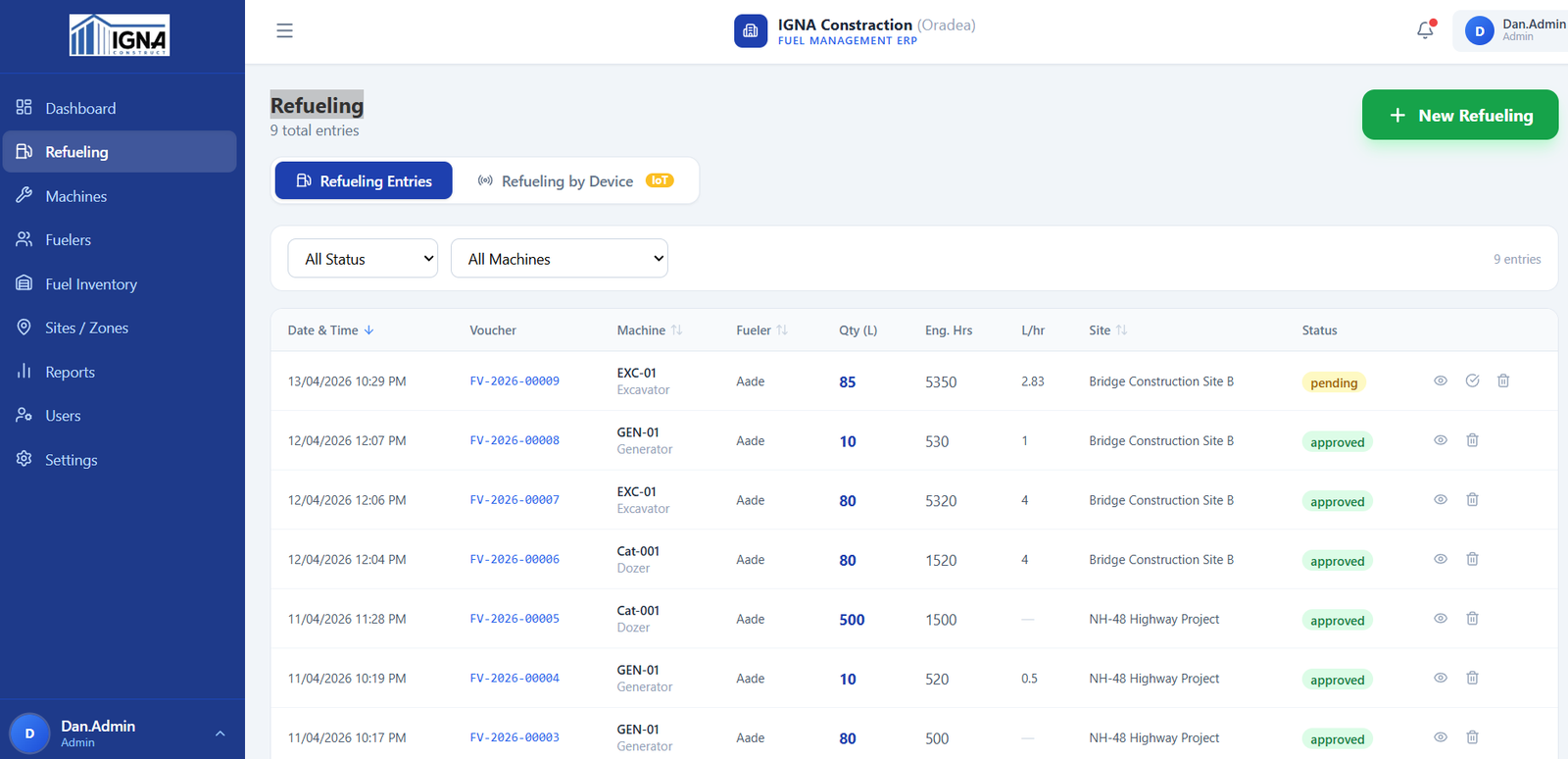Open voucher link FV-2026-00006
1568x759 pixels.
[x=514, y=559]
